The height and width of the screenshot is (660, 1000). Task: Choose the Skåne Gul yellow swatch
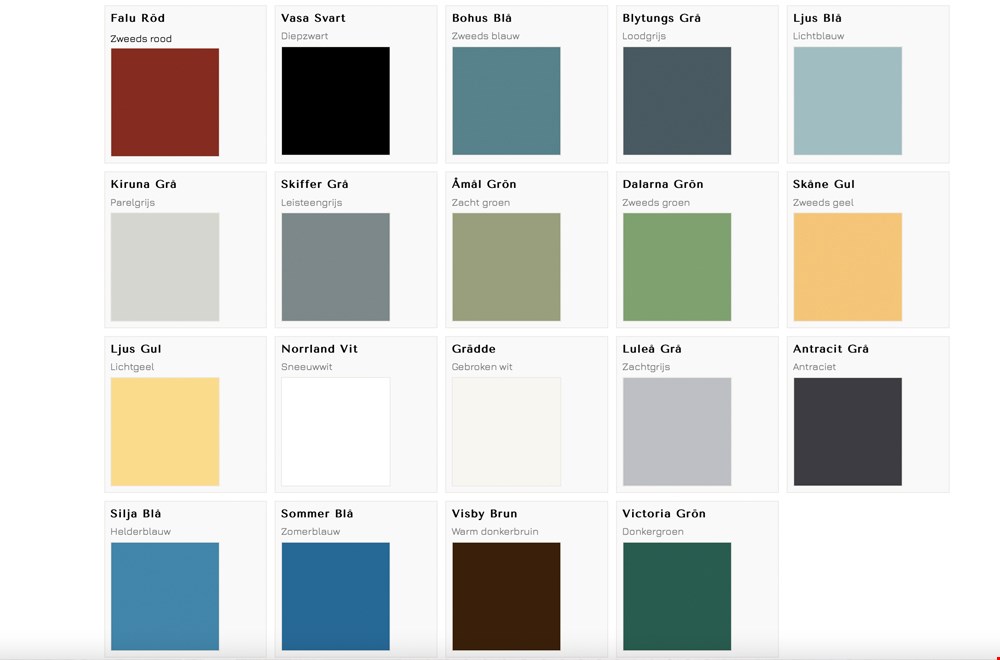(x=847, y=267)
